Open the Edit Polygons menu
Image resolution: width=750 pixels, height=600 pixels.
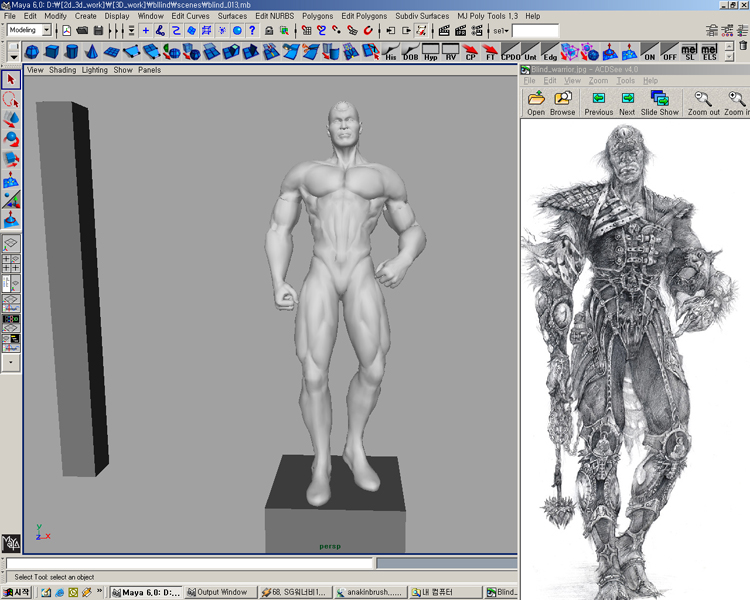coord(363,16)
